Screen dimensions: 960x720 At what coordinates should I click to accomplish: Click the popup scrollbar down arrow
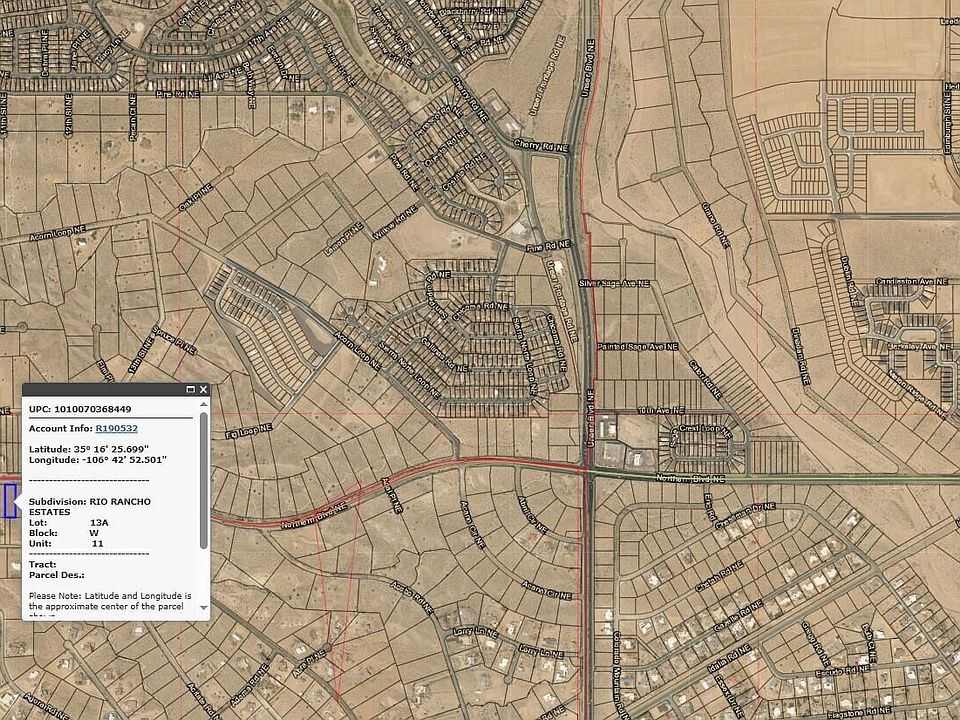point(203,607)
